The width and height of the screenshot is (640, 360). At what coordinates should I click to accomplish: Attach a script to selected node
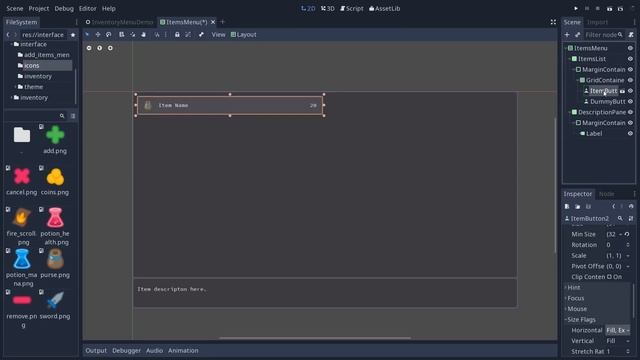631,35
